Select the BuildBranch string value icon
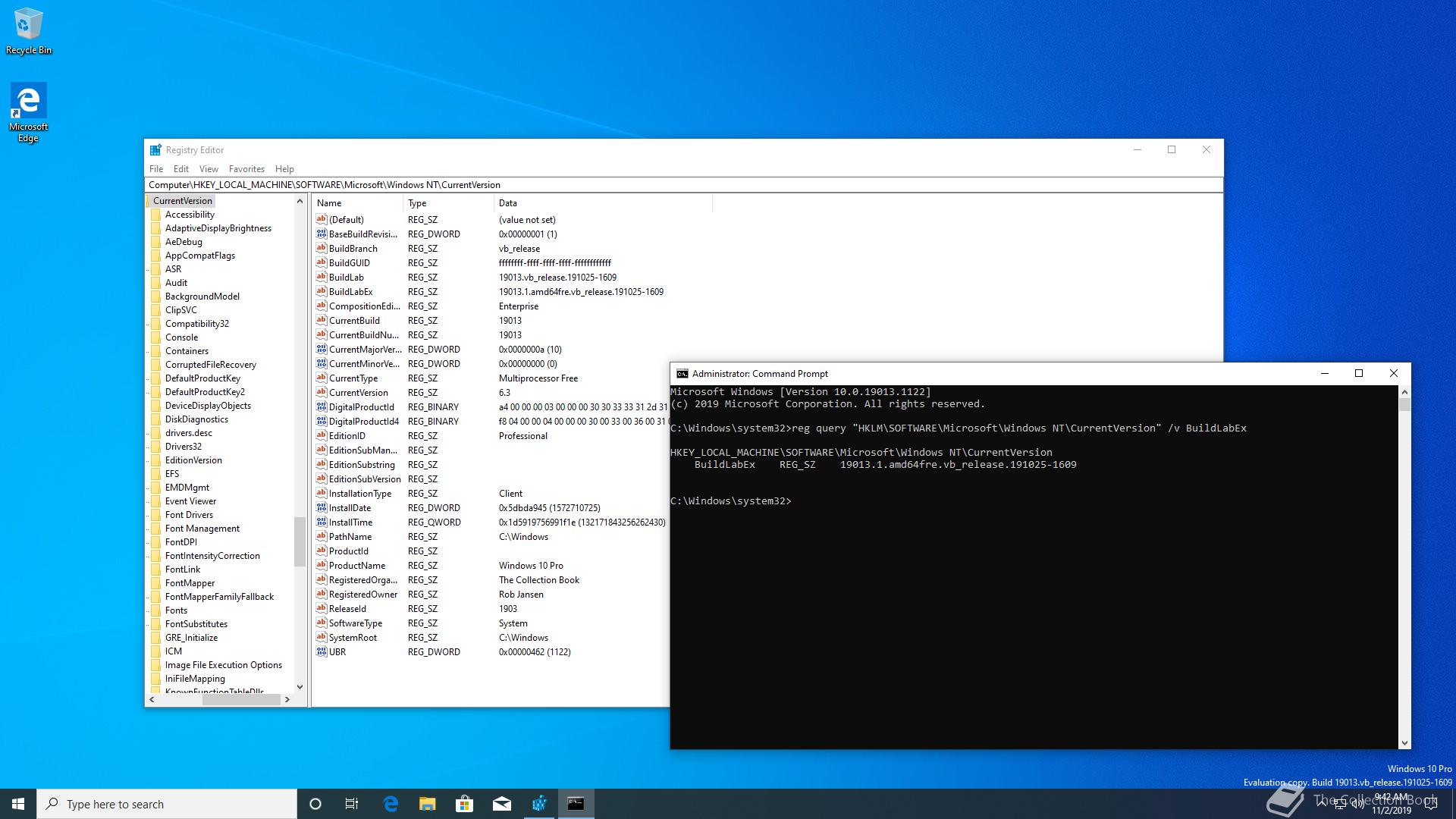The height and width of the screenshot is (819, 1456). click(x=322, y=249)
